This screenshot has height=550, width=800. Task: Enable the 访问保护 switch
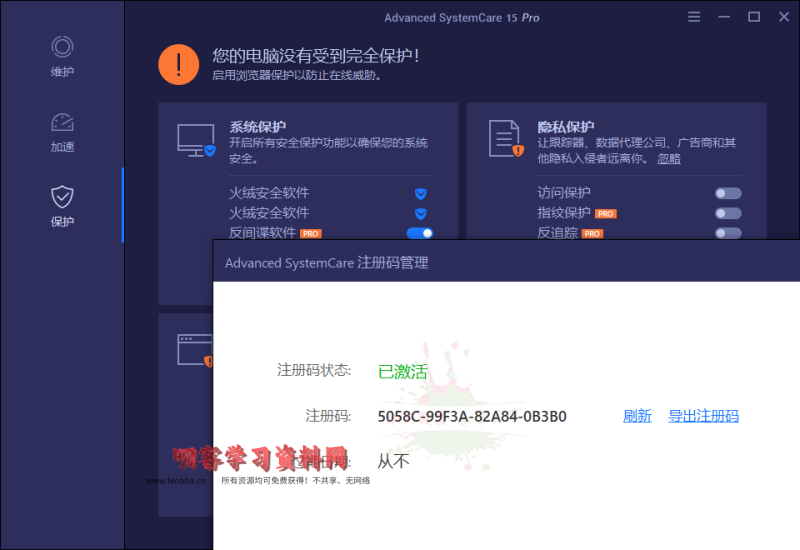pyautogui.click(x=728, y=193)
